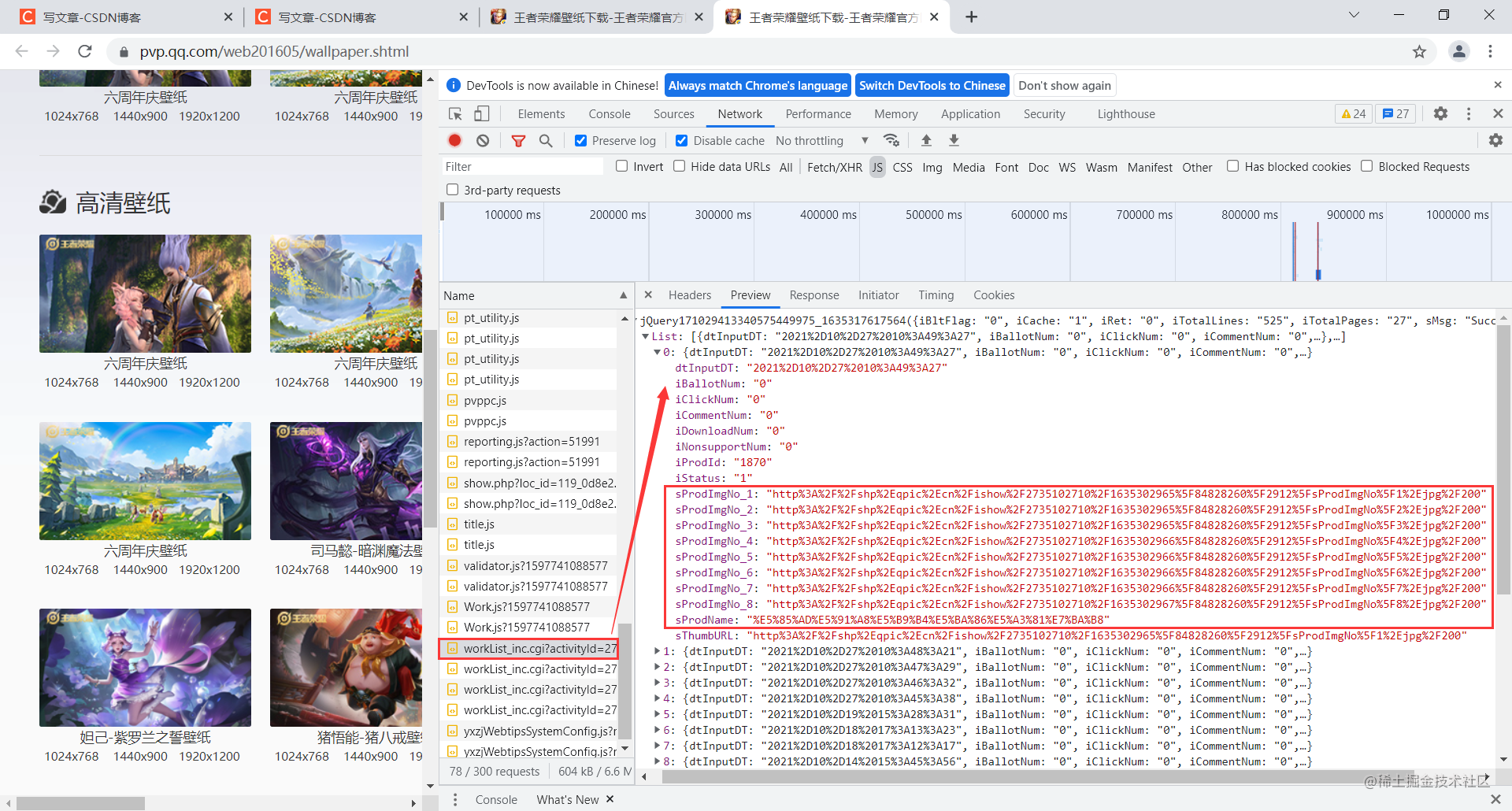Open network conditions settings
This screenshot has width=1512, height=811.
click(x=892, y=140)
